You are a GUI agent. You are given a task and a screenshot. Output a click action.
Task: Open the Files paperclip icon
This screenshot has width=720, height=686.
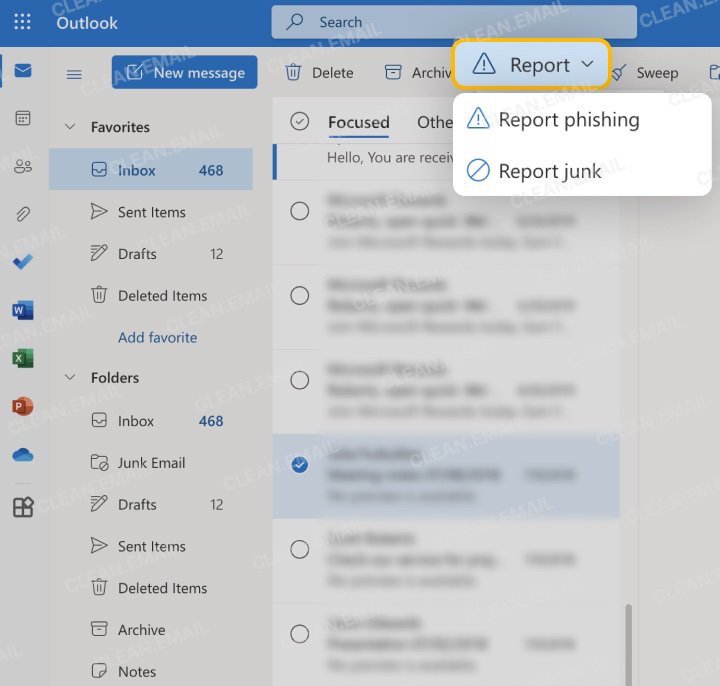23,214
